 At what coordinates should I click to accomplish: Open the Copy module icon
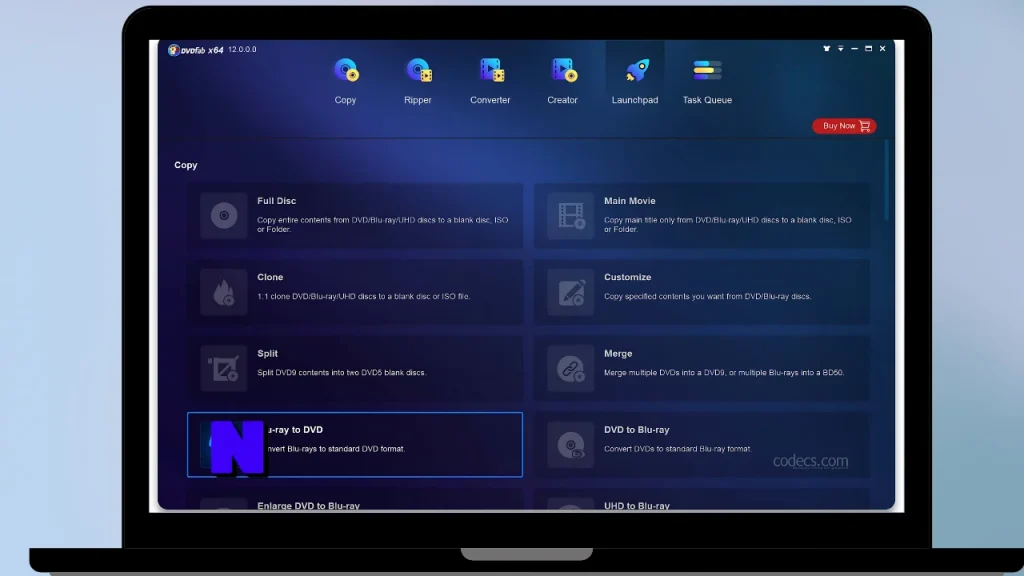pos(345,70)
